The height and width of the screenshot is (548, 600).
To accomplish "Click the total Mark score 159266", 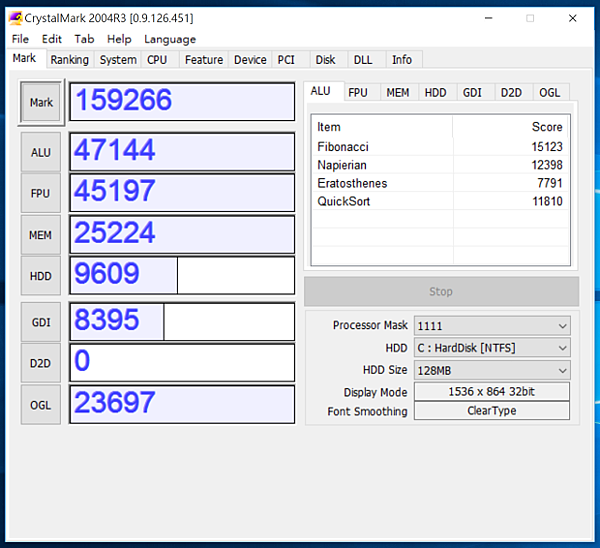I will 182,102.
